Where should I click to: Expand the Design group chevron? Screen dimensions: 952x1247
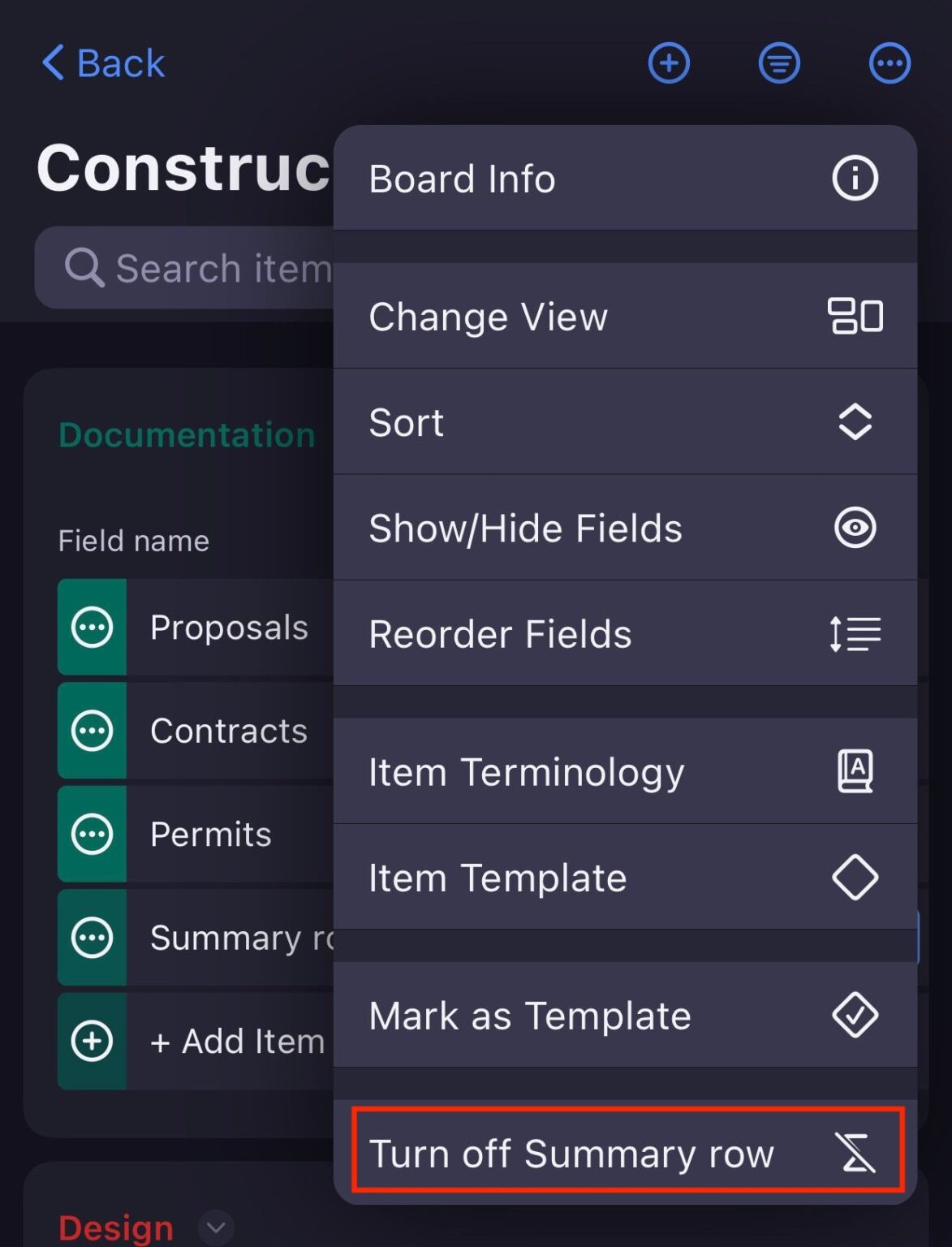216,1228
